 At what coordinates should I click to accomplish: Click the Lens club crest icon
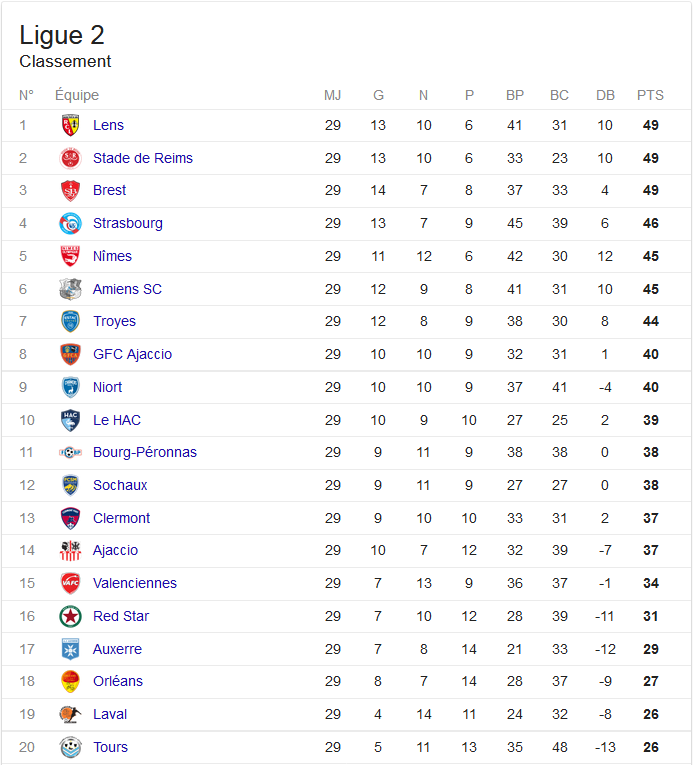(70, 125)
